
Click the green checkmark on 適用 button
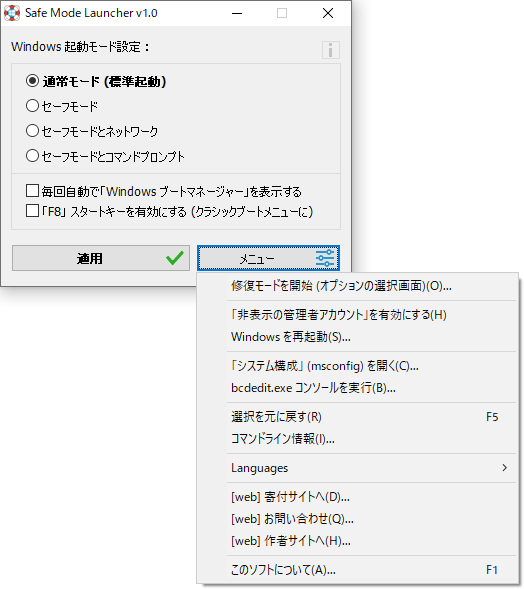click(175, 258)
